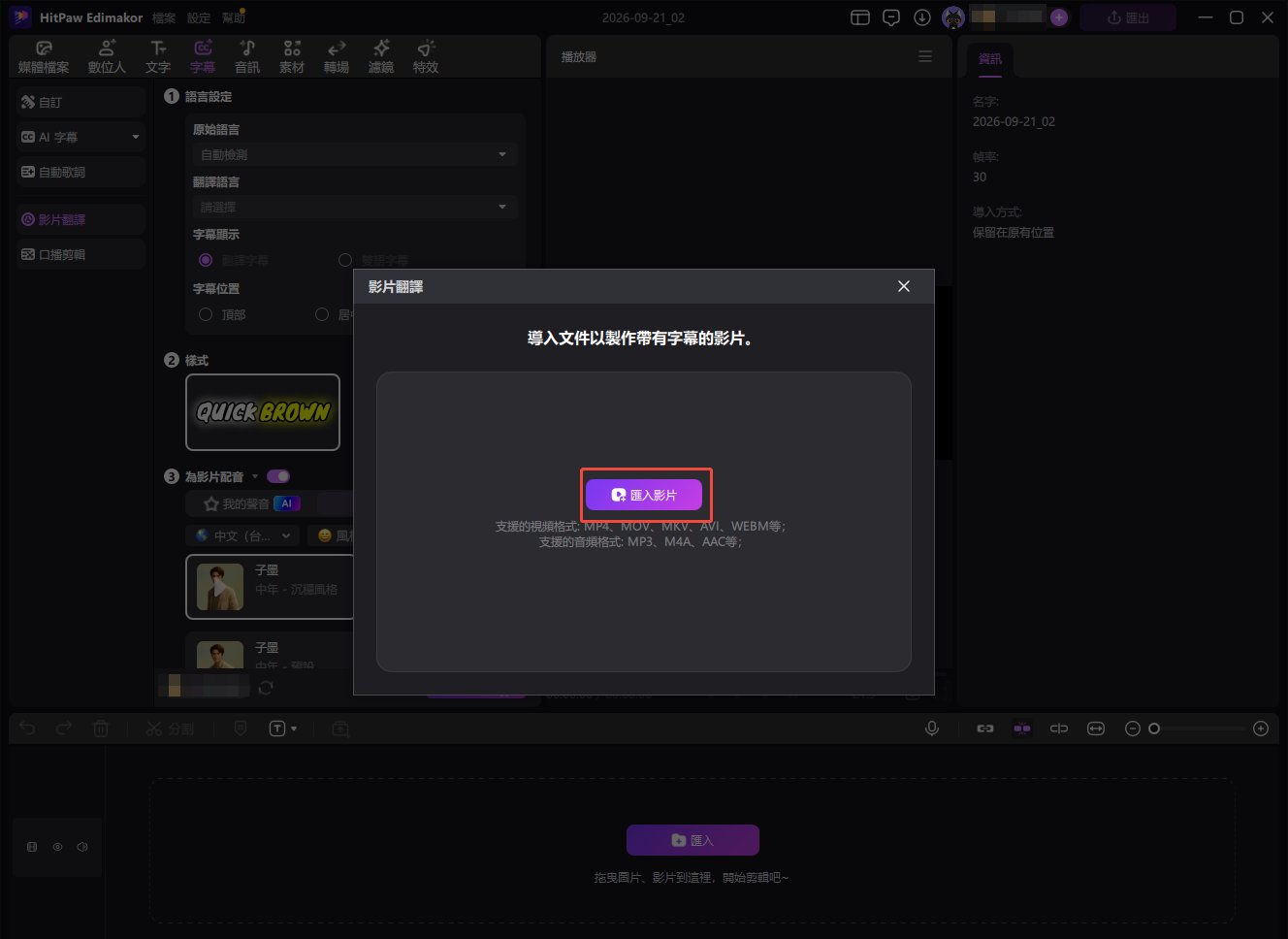Screen dimensions: 1288x939
Task: Click the microphone record icon
Action: (932, 729)
